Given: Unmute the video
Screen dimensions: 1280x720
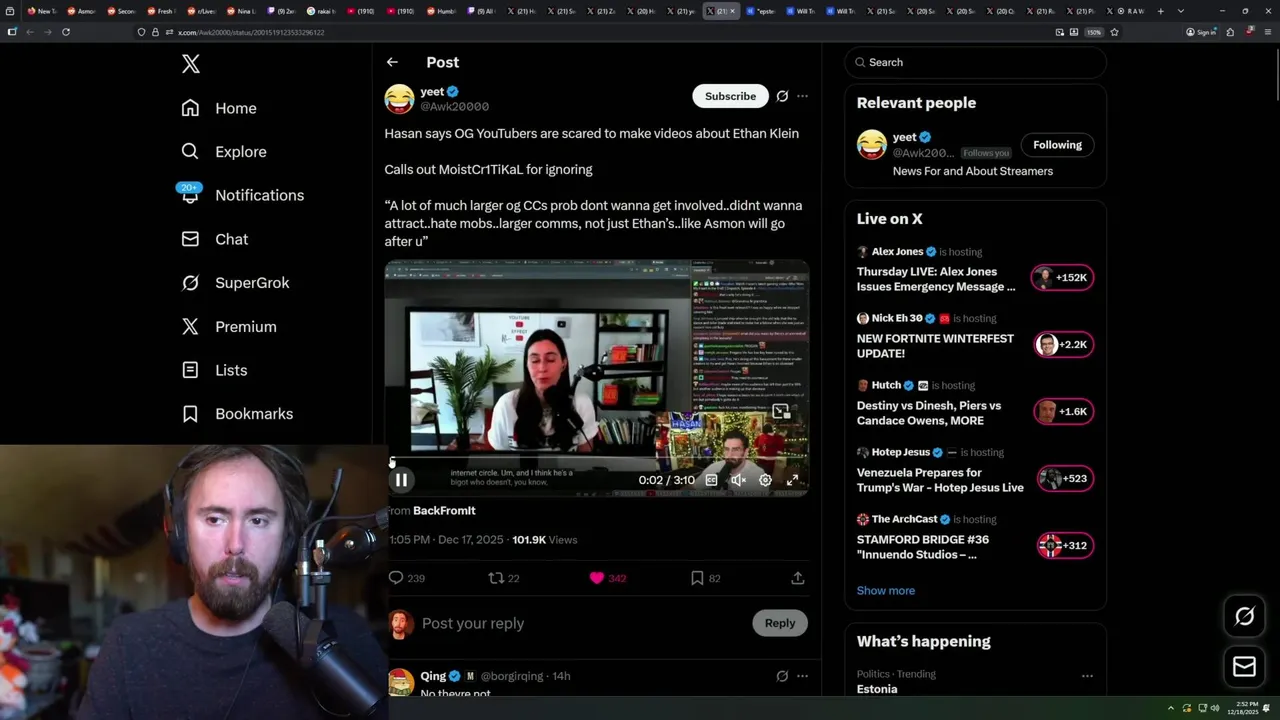Looking at the screenshot, I should (738, 480).
